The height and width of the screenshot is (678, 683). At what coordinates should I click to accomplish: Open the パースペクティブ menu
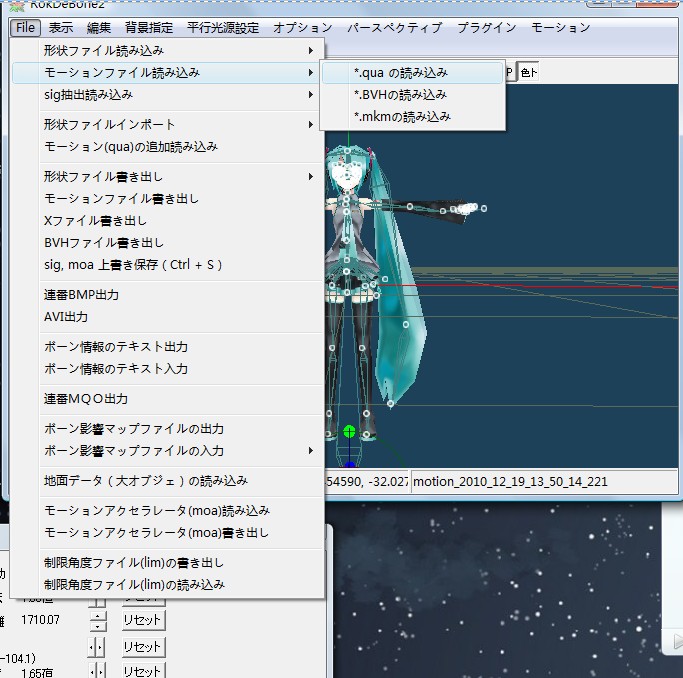point(395,28)
